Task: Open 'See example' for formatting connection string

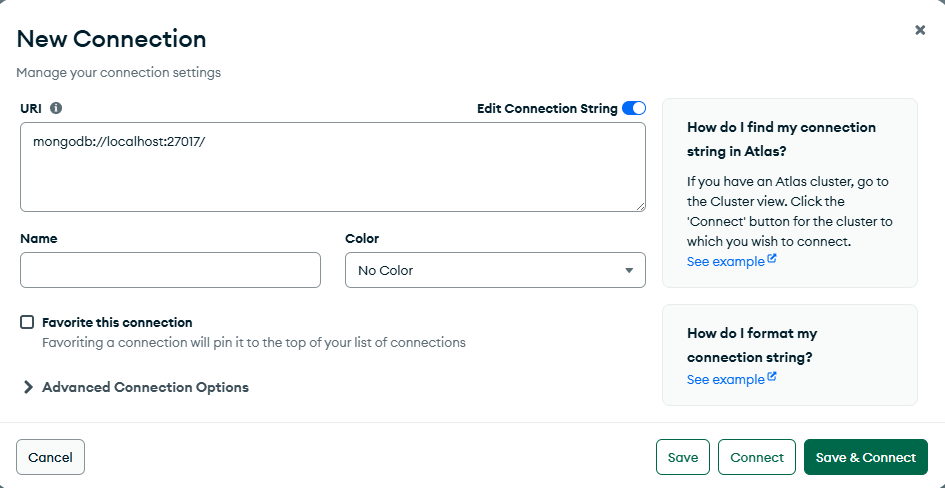Action: [x=725, y=379]
